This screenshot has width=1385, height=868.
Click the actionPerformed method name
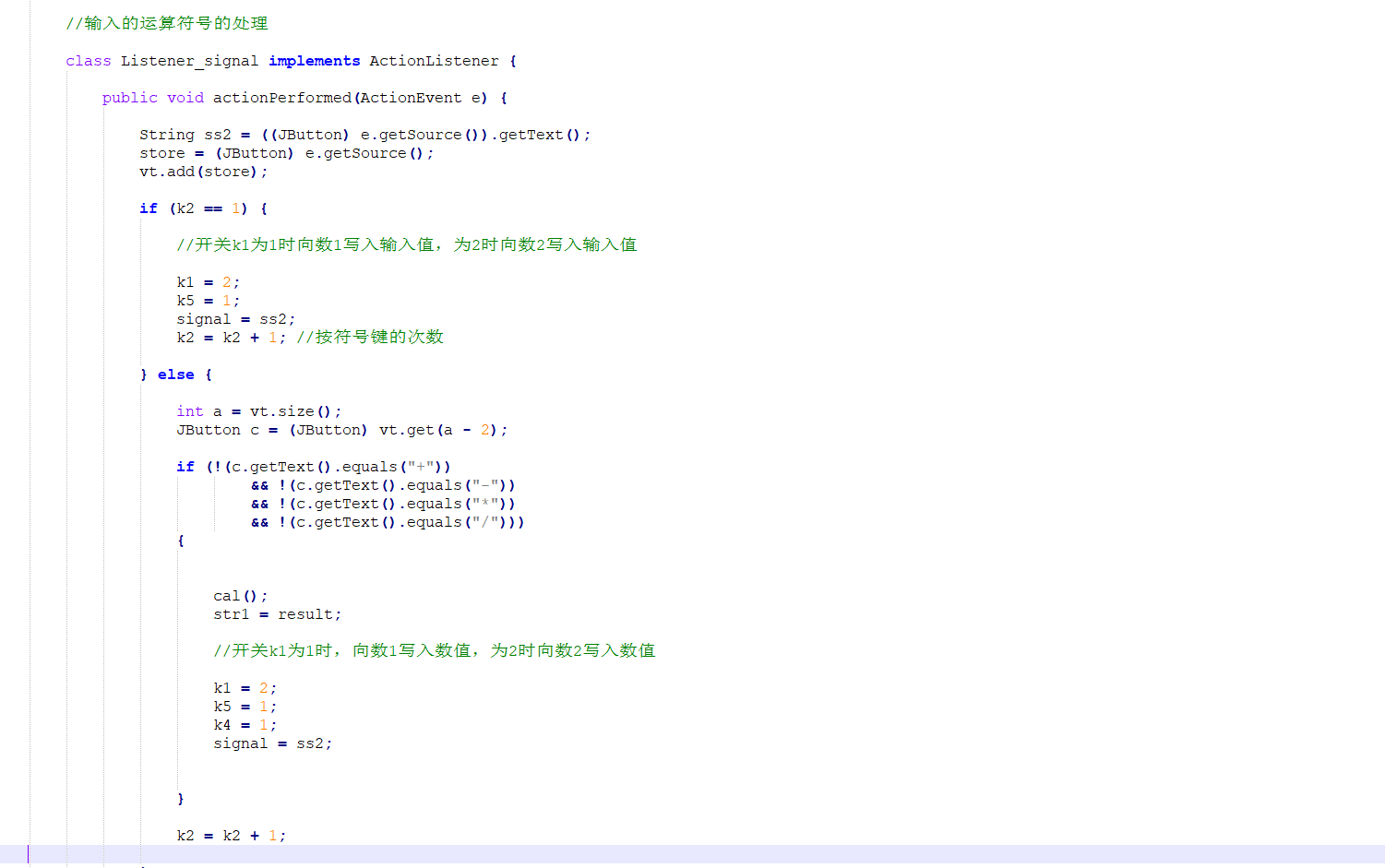point(281,98)
